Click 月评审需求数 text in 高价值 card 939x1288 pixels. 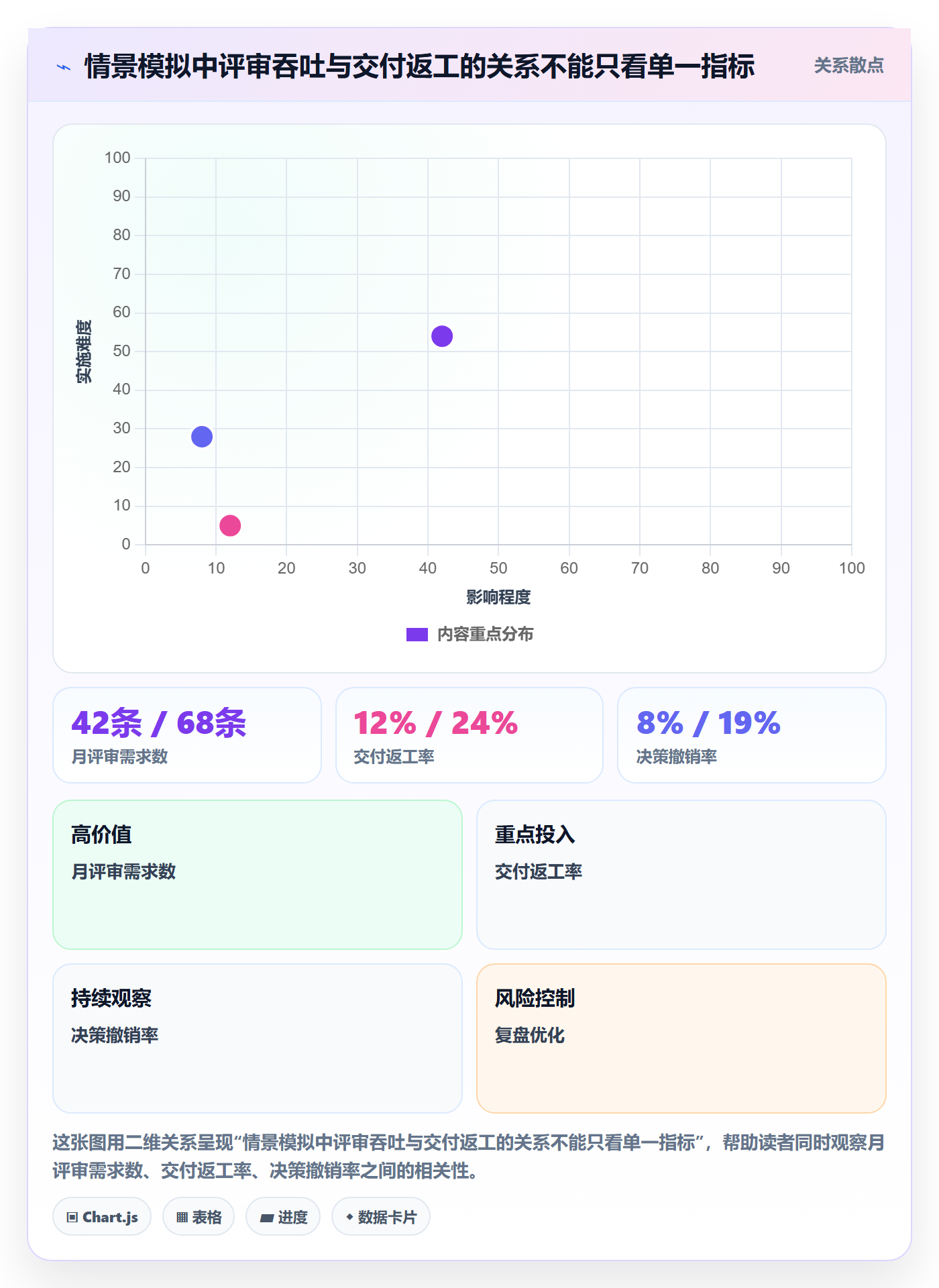coord(123,871)
